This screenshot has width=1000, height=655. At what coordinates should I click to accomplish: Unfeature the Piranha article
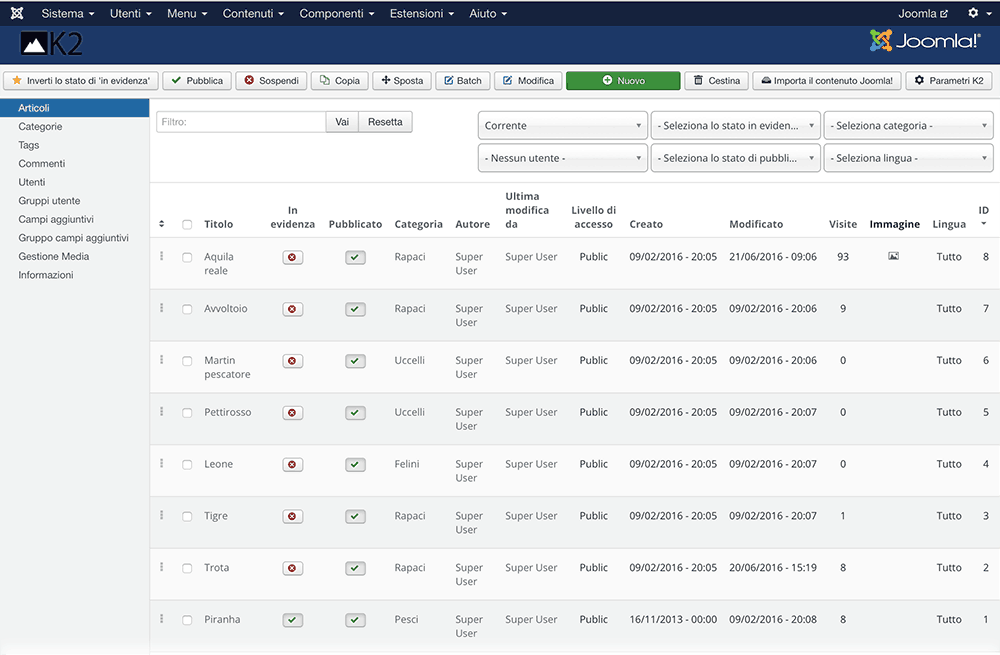(x=292, y=620)
